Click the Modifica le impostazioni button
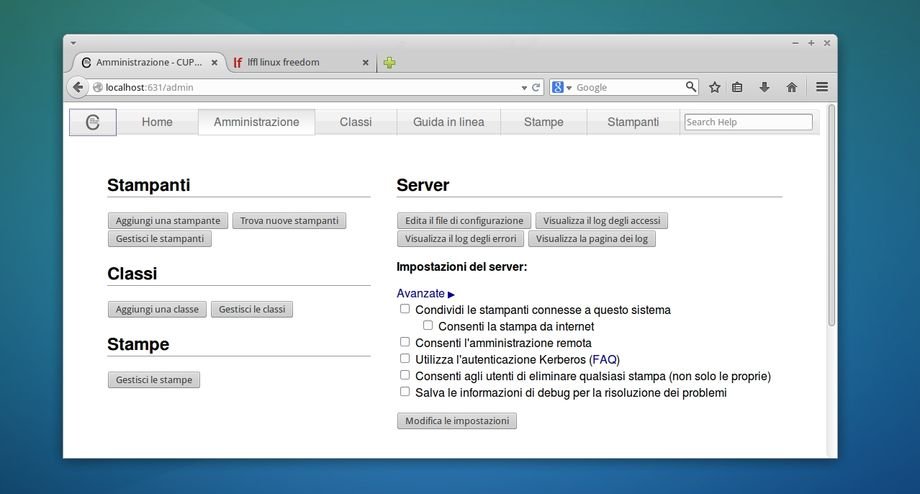Image resolution: width=920 pixels, height=494 pixels. point(456,421)
